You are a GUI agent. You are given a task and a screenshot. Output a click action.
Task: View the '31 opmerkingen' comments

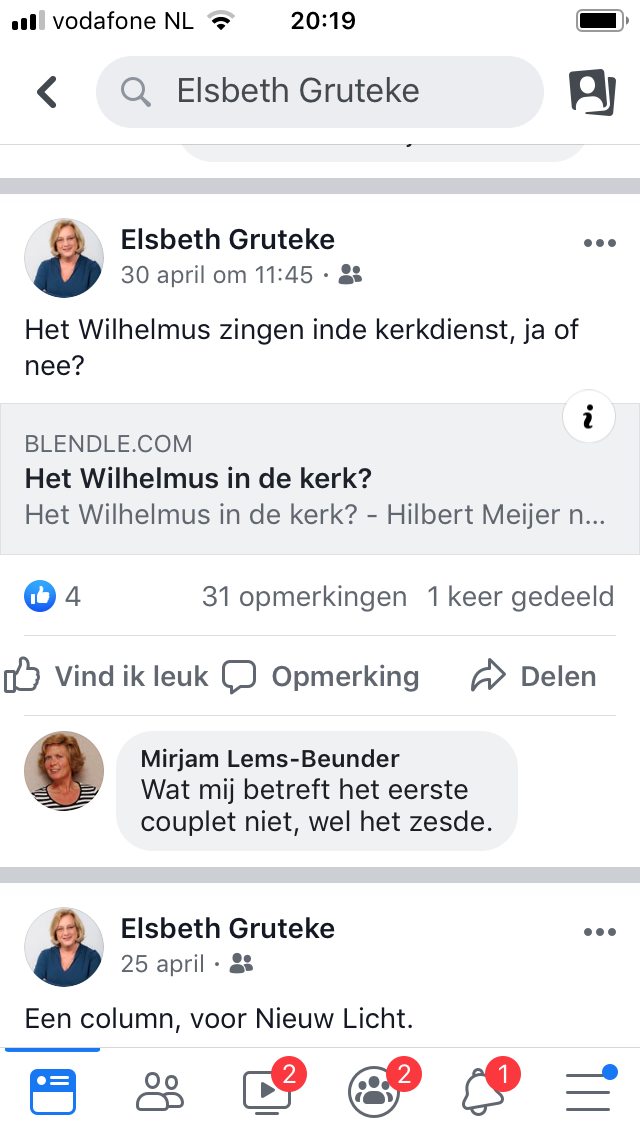(x=304, y=597)
